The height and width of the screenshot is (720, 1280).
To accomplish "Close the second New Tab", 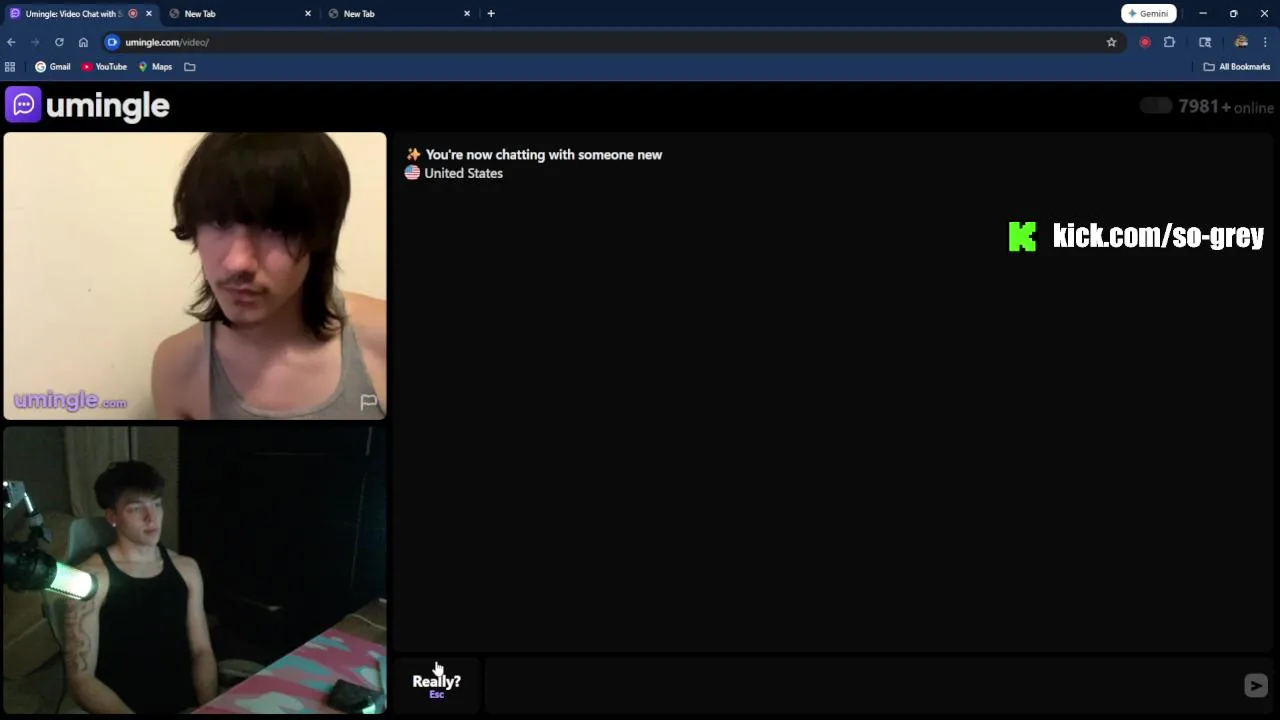I will click(467, 14).
